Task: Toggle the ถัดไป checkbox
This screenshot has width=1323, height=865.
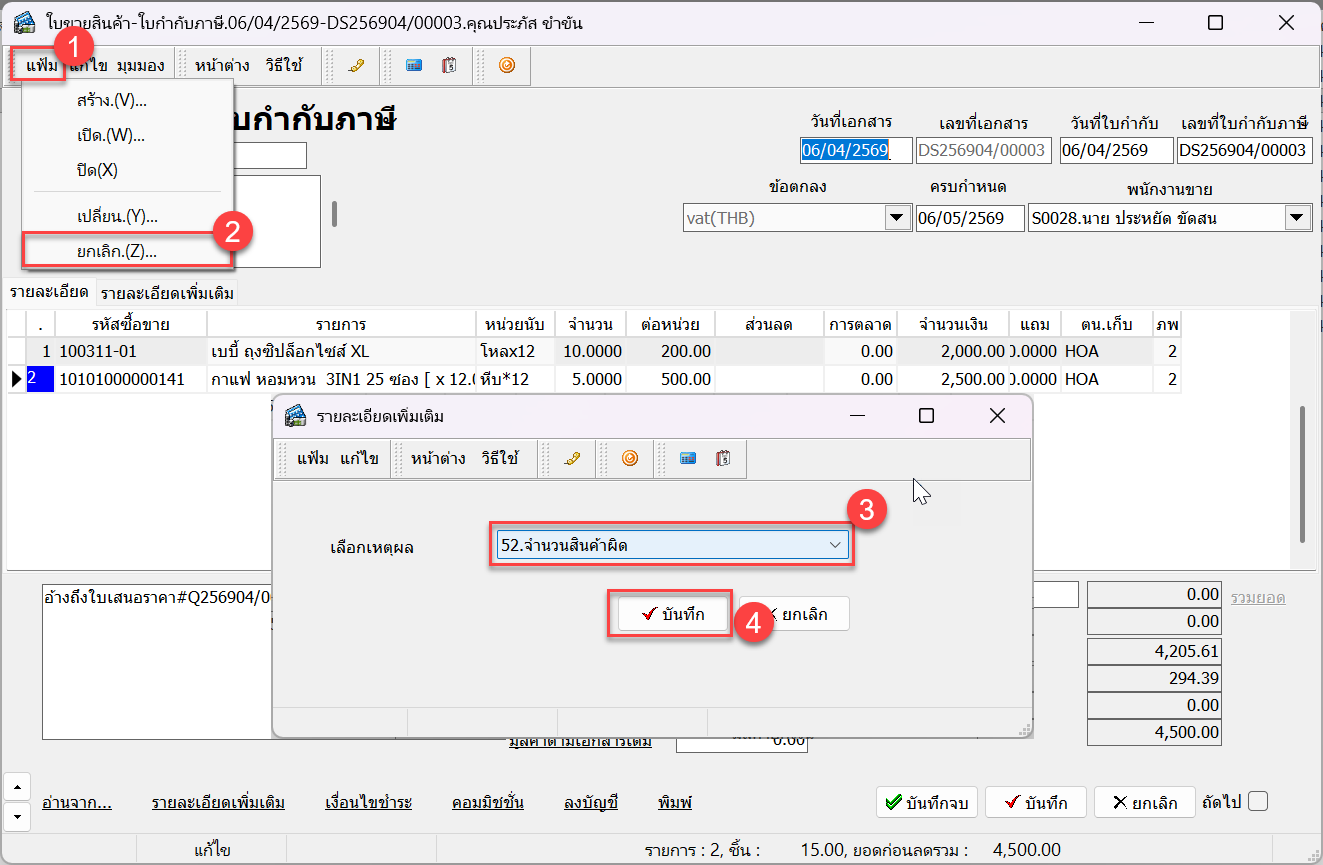Action: [1258, 802]
